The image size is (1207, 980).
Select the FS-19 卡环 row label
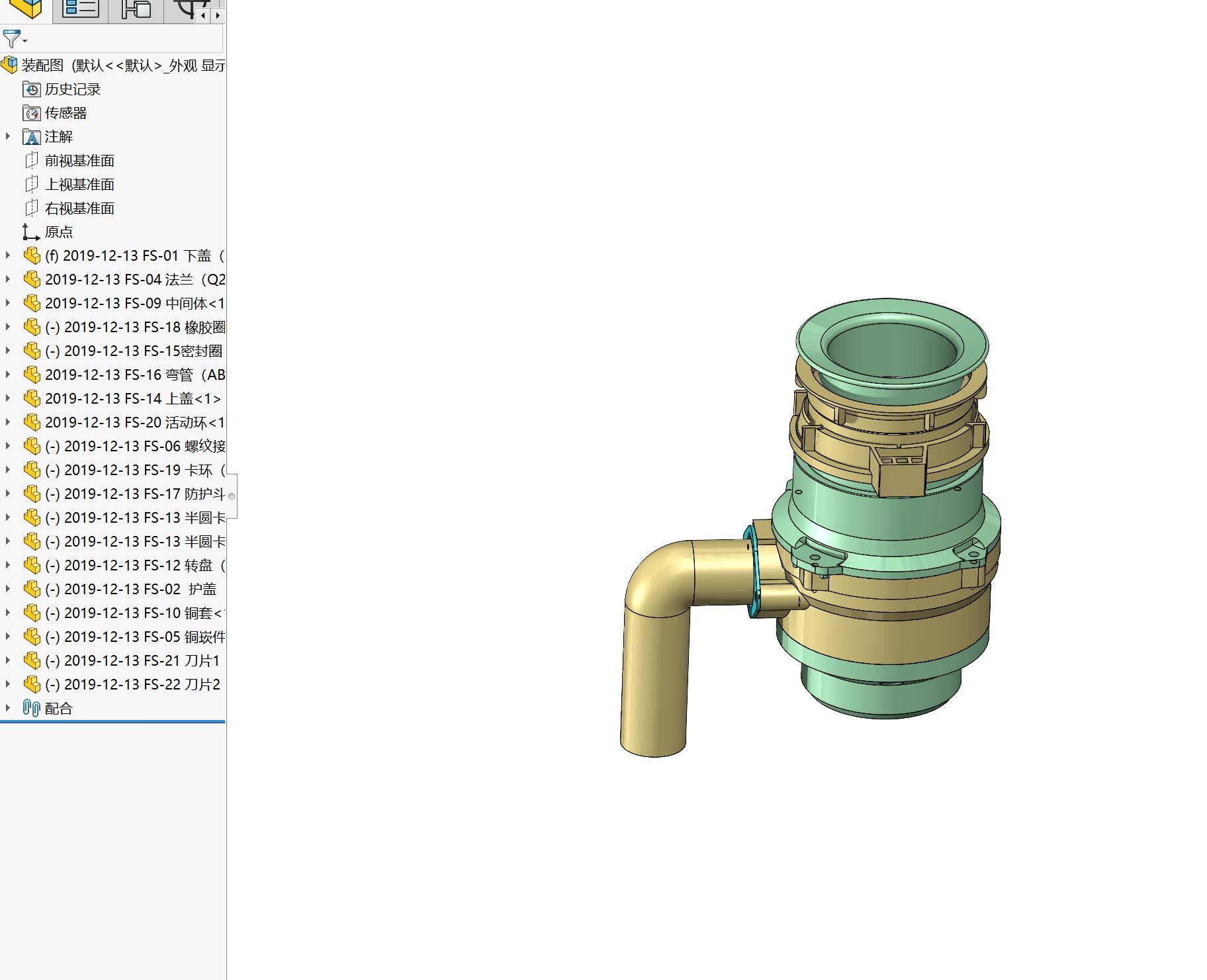(135, 470)
